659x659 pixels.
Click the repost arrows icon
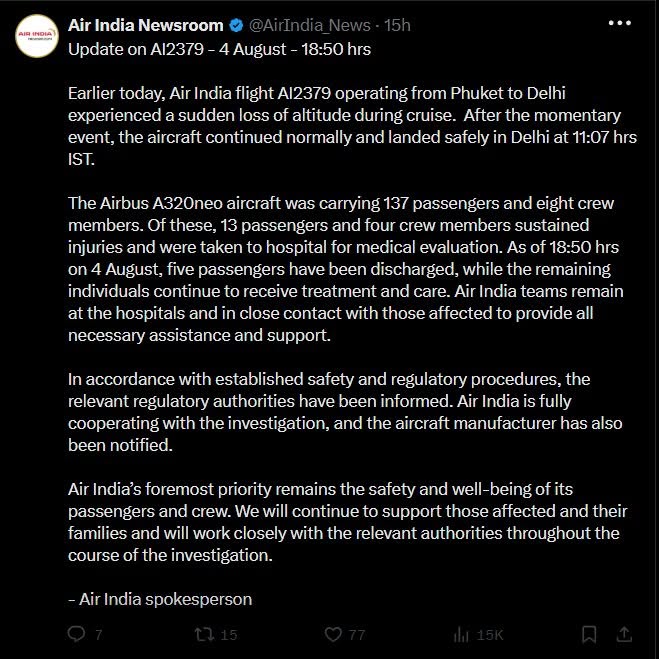point(204,634)
